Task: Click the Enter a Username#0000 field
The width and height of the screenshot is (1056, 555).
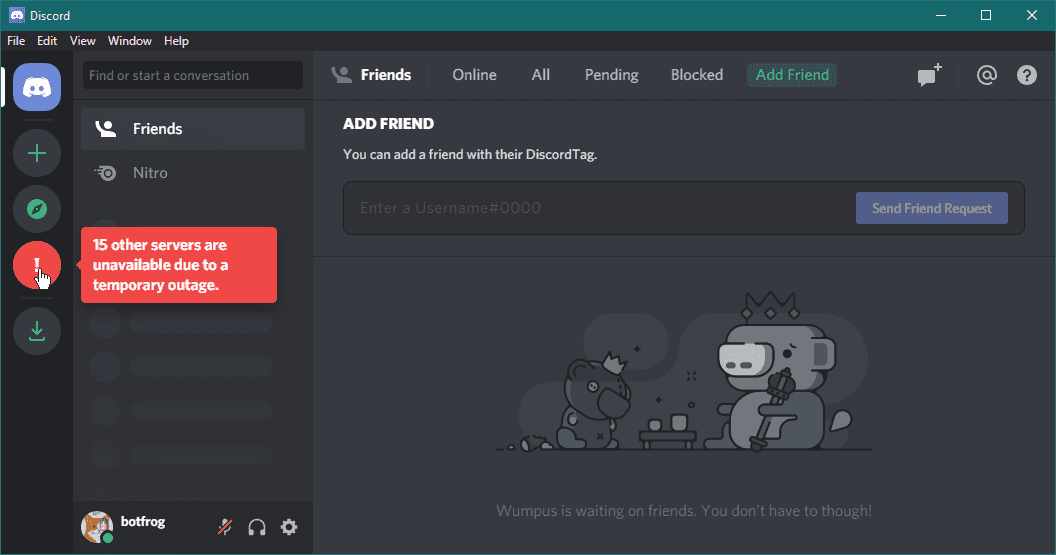Action: pos(599,208)
